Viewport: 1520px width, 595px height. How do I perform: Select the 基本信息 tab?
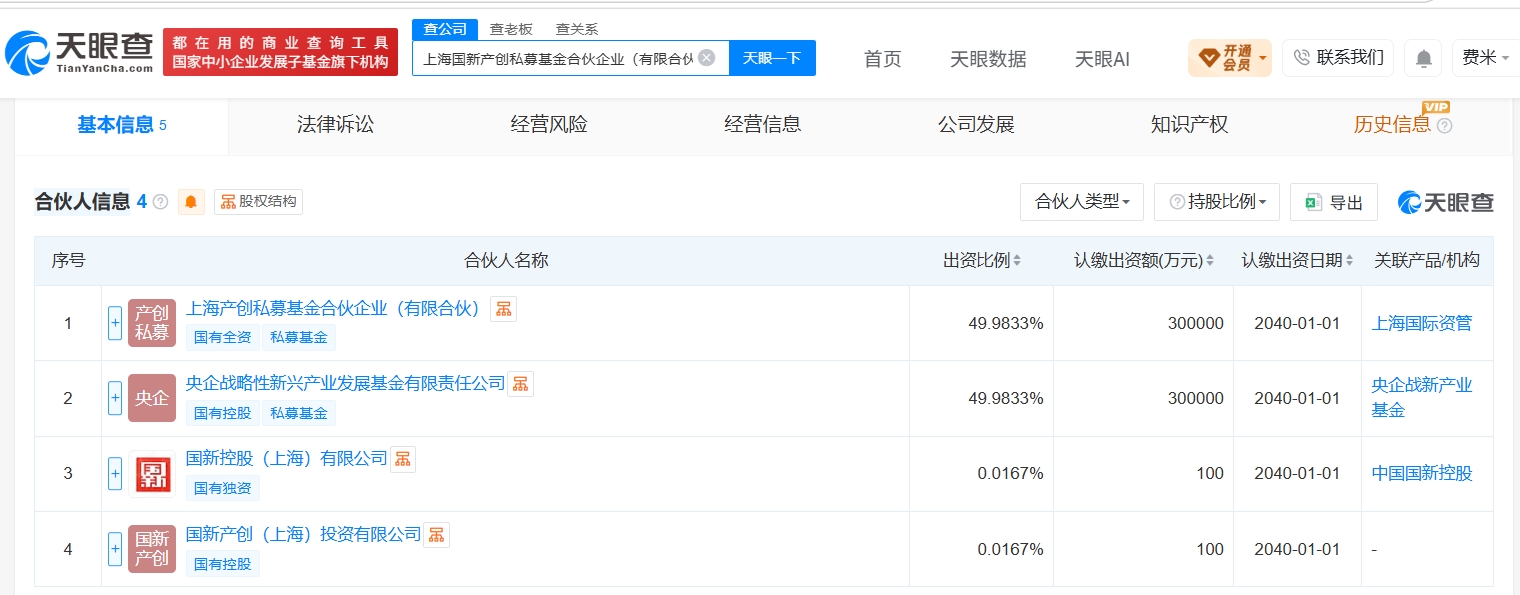pos(121,125)
